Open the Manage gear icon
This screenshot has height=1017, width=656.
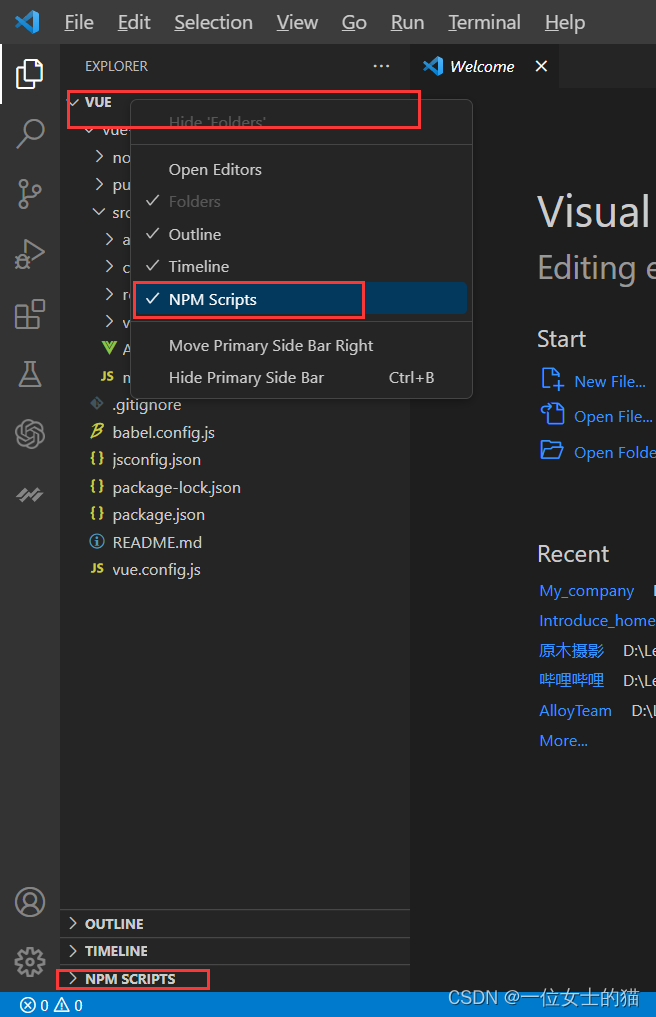point(30,962)
